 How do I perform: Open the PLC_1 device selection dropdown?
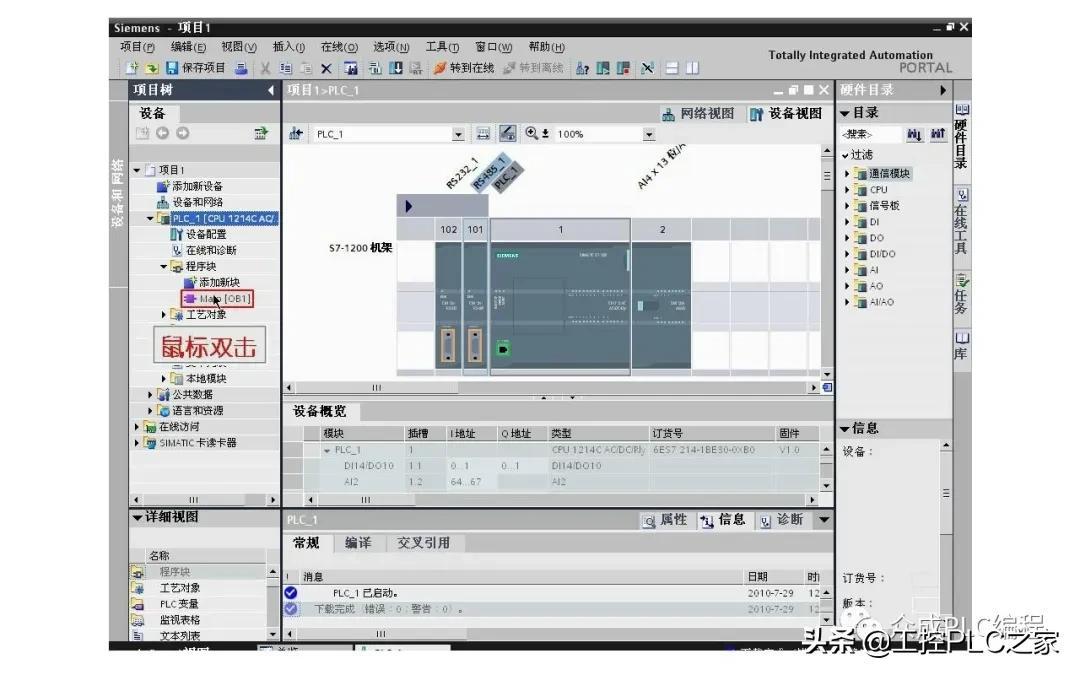[x=458, y=134]
